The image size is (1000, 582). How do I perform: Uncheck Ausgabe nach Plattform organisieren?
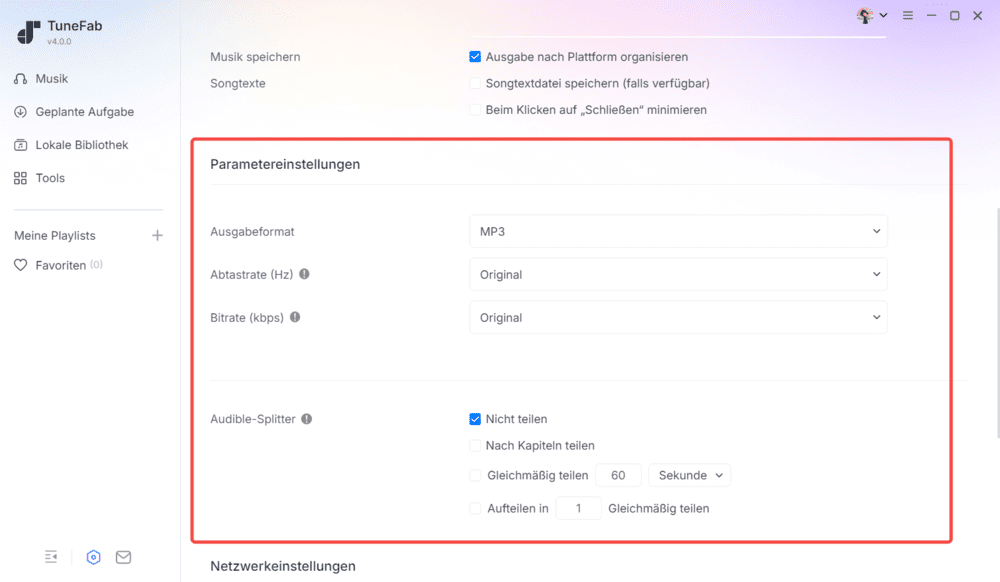[x=474, y=56]
